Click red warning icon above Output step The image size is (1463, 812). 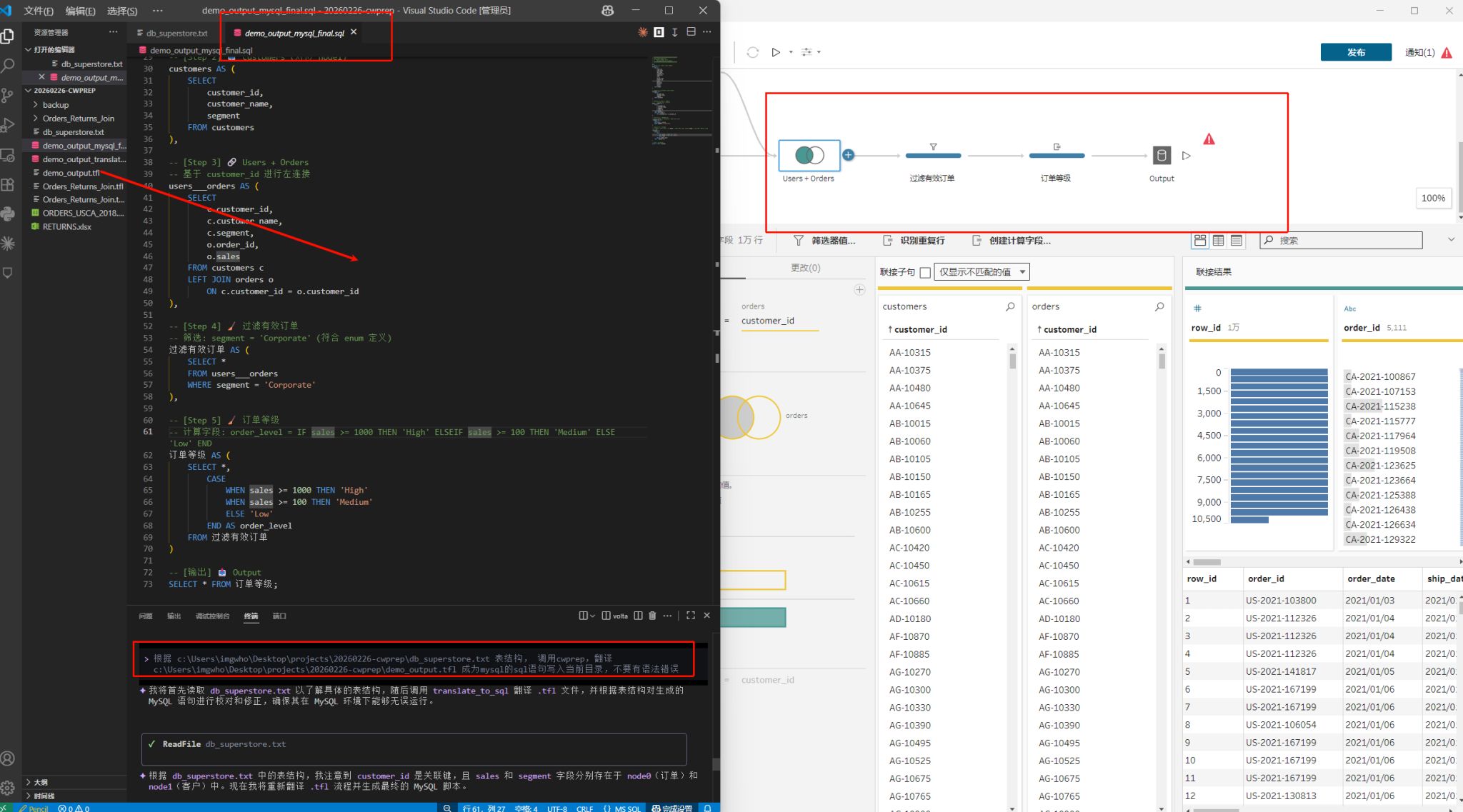(x=1209, y=139)
